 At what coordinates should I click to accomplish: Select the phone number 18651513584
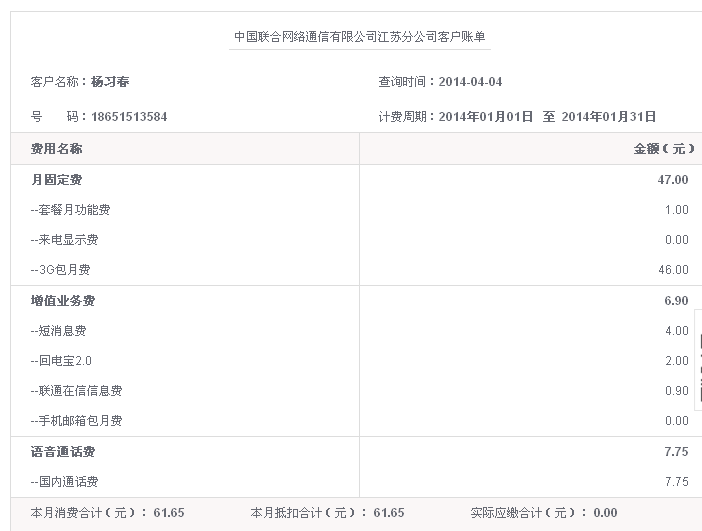click(129, 117)
